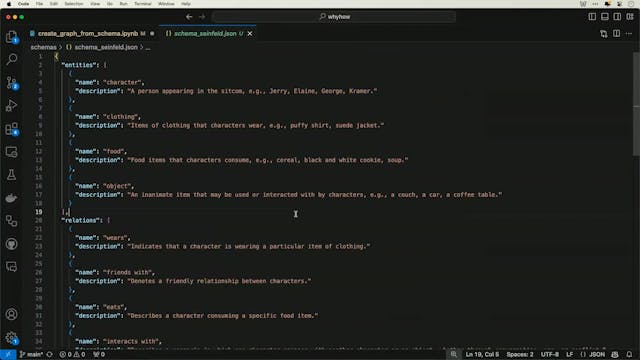
Task: Click the ports forwarded indicator in status bar
Action: point(99,354)
